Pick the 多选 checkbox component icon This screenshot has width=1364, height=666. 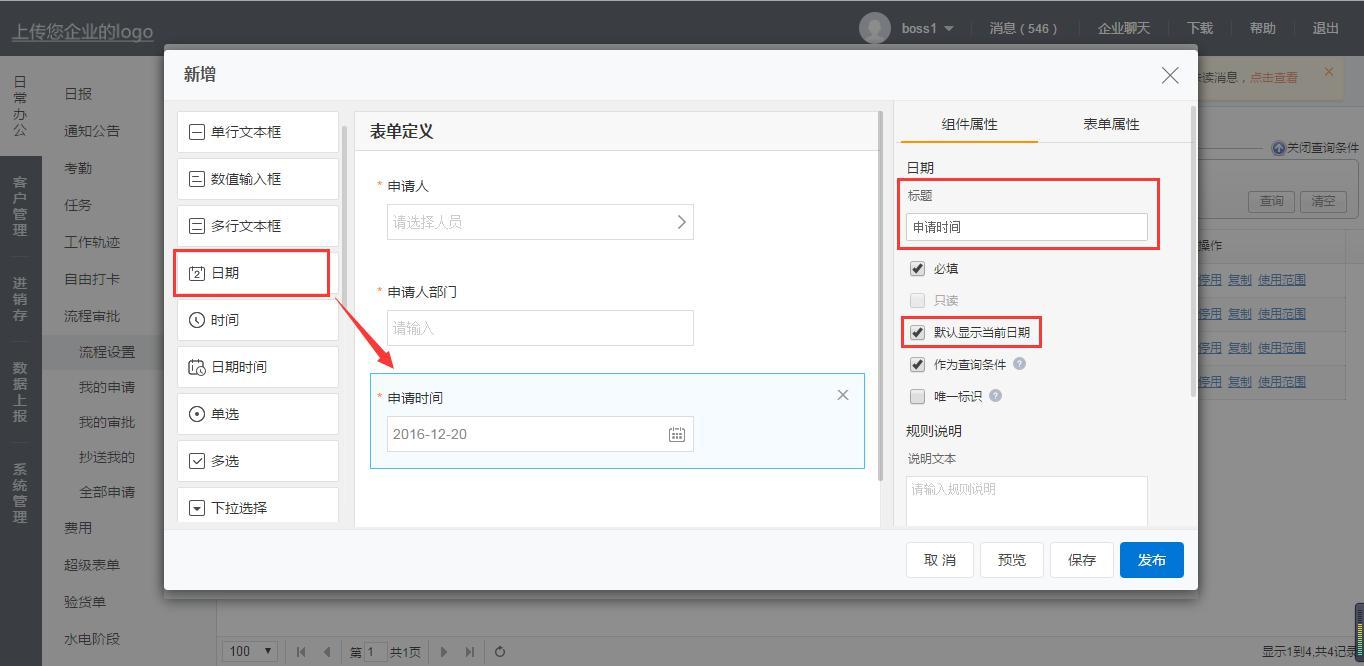(x=197, y=461)
